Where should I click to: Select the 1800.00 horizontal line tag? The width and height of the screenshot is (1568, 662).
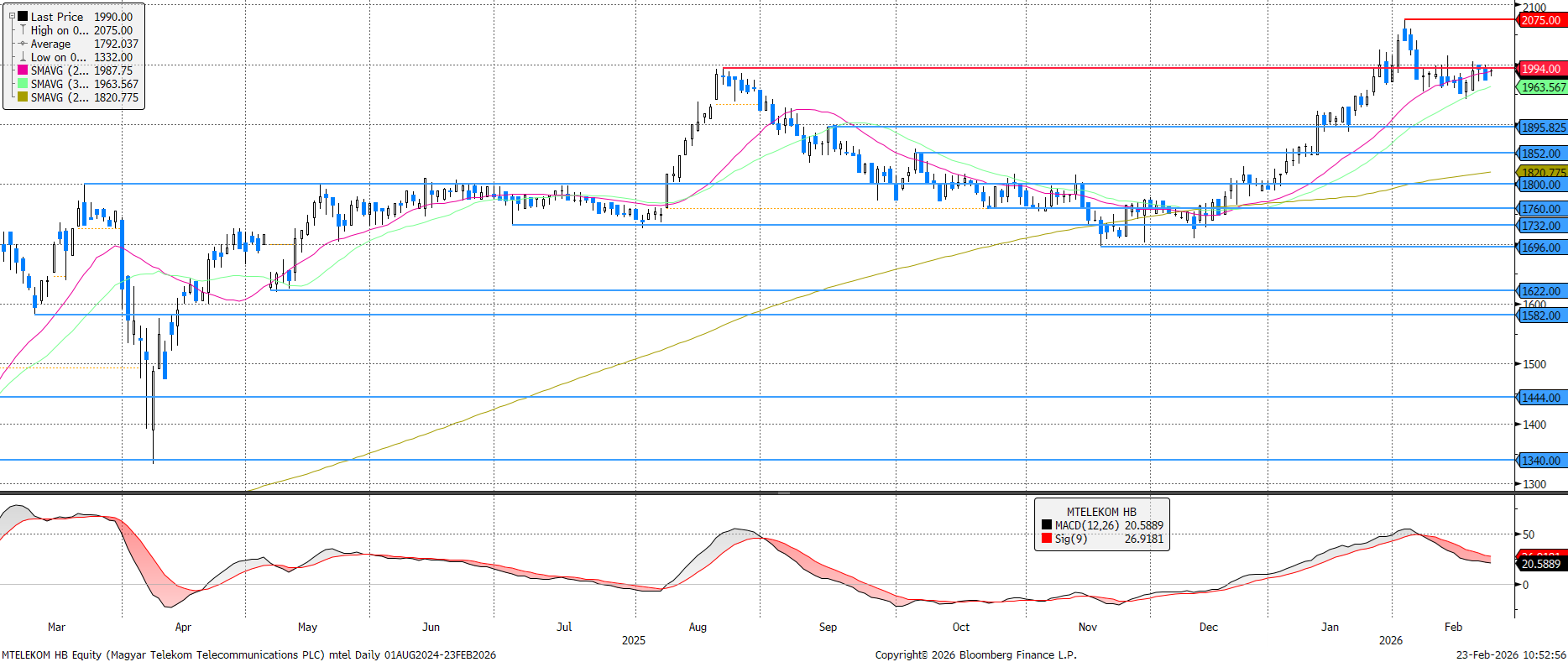pyautogui.click(x=1541, y=185)
